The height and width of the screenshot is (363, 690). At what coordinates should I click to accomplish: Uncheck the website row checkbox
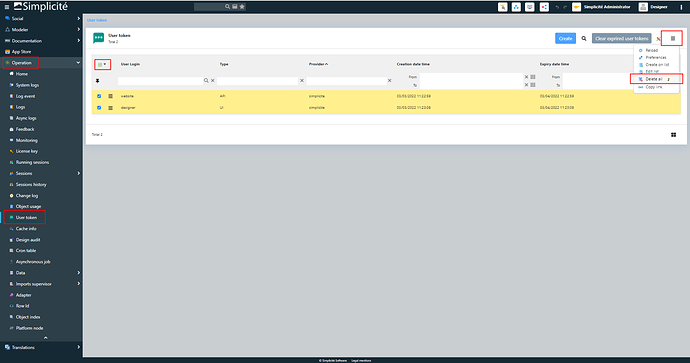click(x=99, y=96)
